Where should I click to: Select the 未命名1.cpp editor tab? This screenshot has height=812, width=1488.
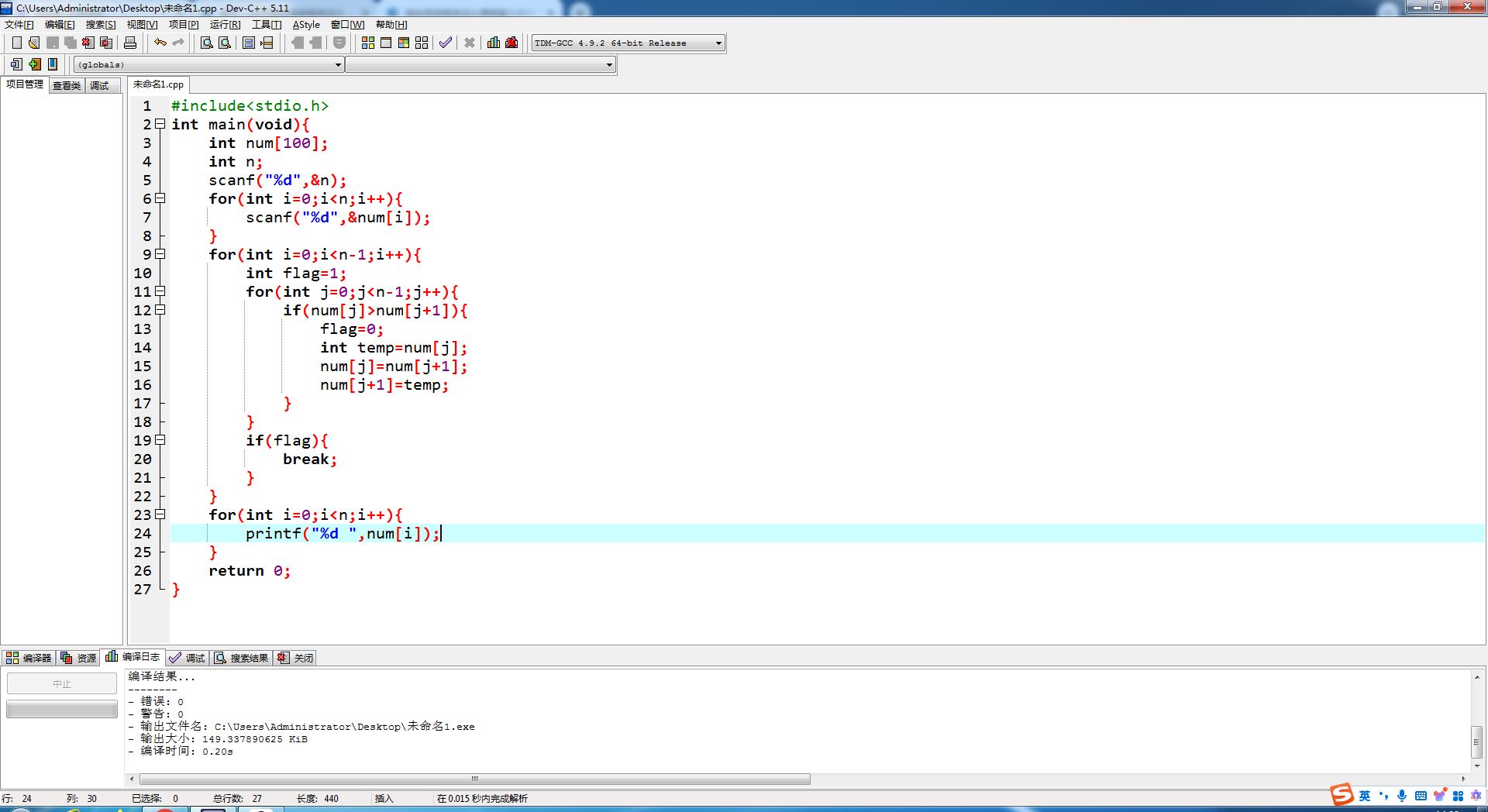(x=158, y=84)
